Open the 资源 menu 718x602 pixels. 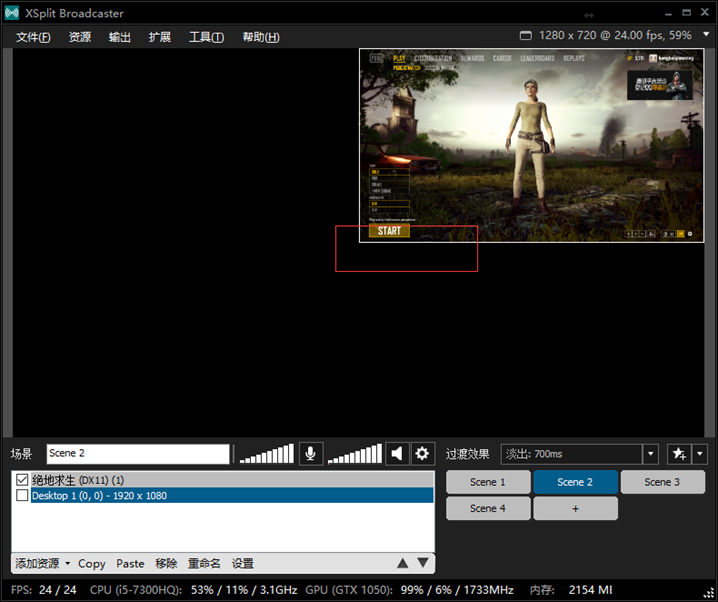tap(80, 37)
